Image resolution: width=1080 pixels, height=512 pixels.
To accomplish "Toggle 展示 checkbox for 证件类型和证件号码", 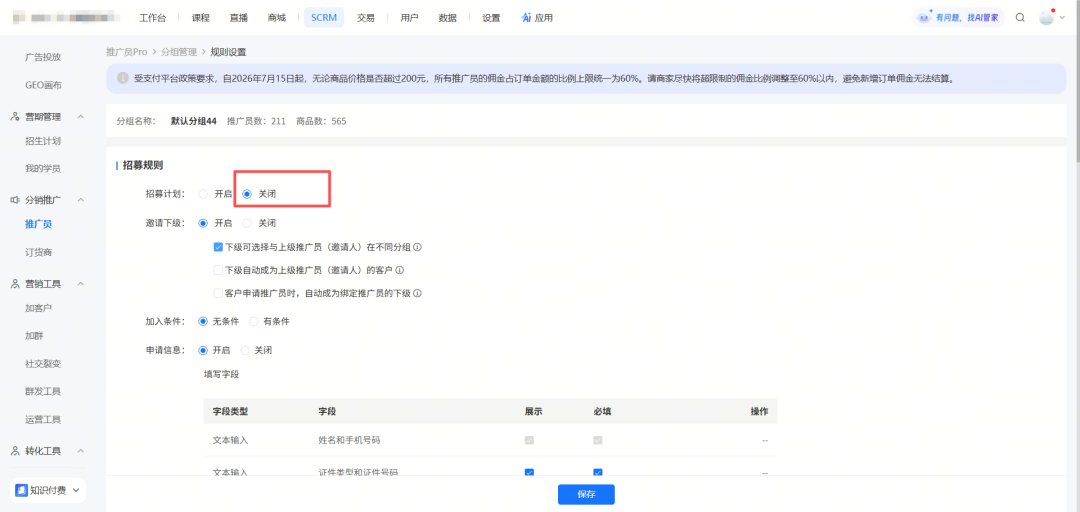I will [x=529, y=472].
